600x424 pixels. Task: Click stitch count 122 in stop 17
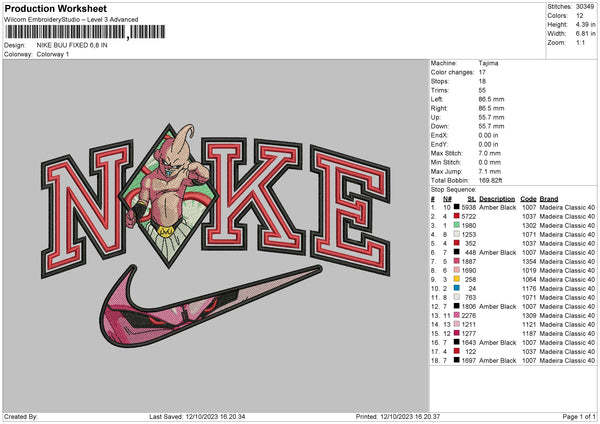tap(471, 352)
